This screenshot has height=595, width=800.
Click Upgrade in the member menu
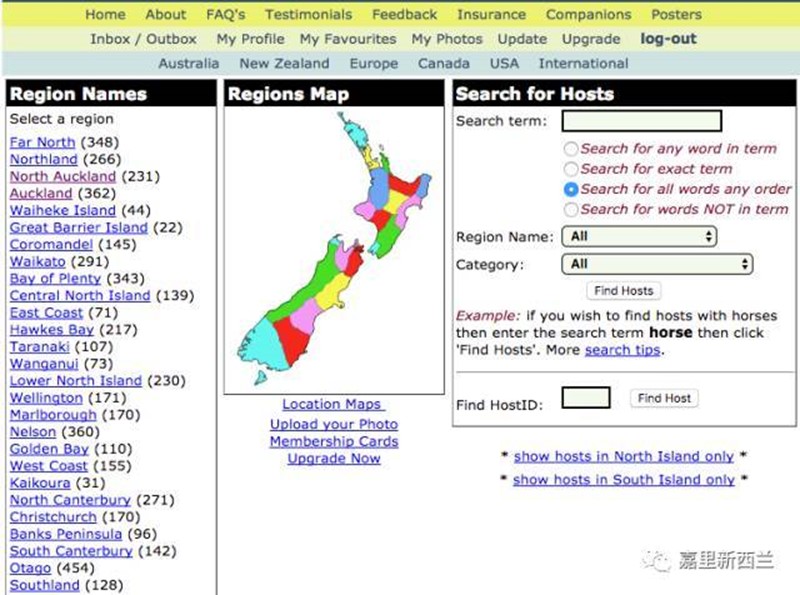click(x=591, y=39)
